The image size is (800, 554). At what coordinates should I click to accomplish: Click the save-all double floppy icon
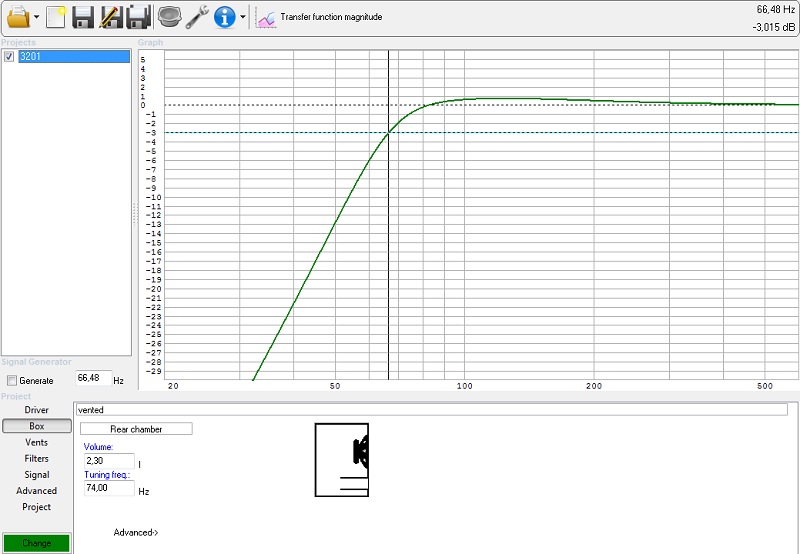pos(140,17)
